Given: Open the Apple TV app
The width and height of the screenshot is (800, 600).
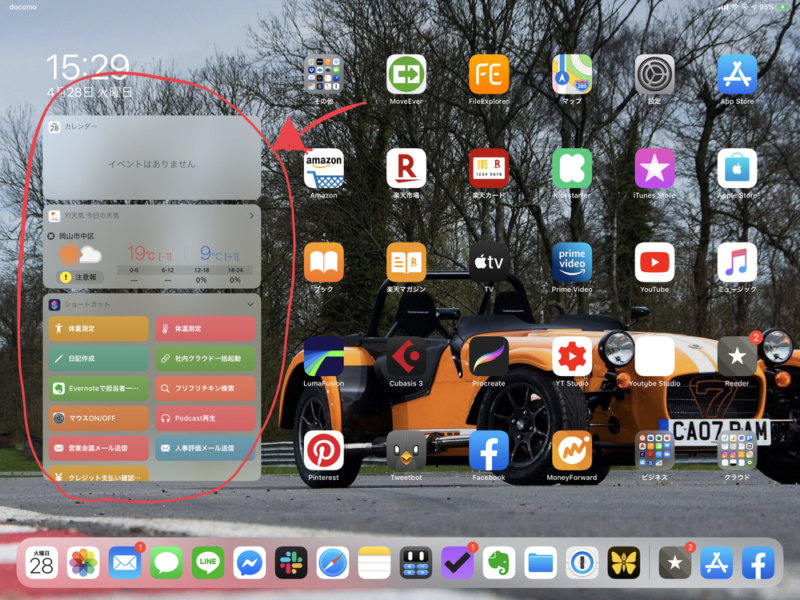Looking at the screenshot, I should pos(489,262).
